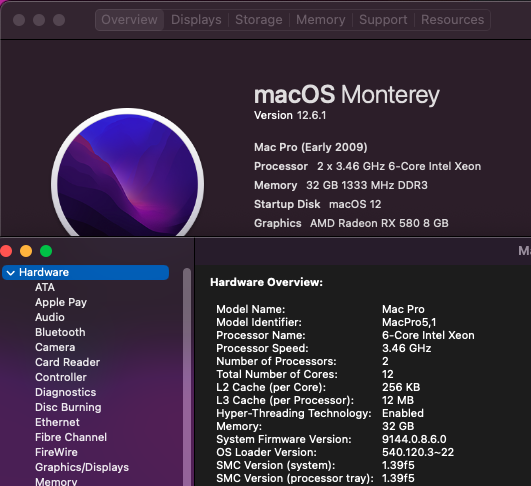Screen dimensions: 531x486
Task: Select Memory in the System Information sidebar
Action: pyautogui.click(x=56, y=481)
